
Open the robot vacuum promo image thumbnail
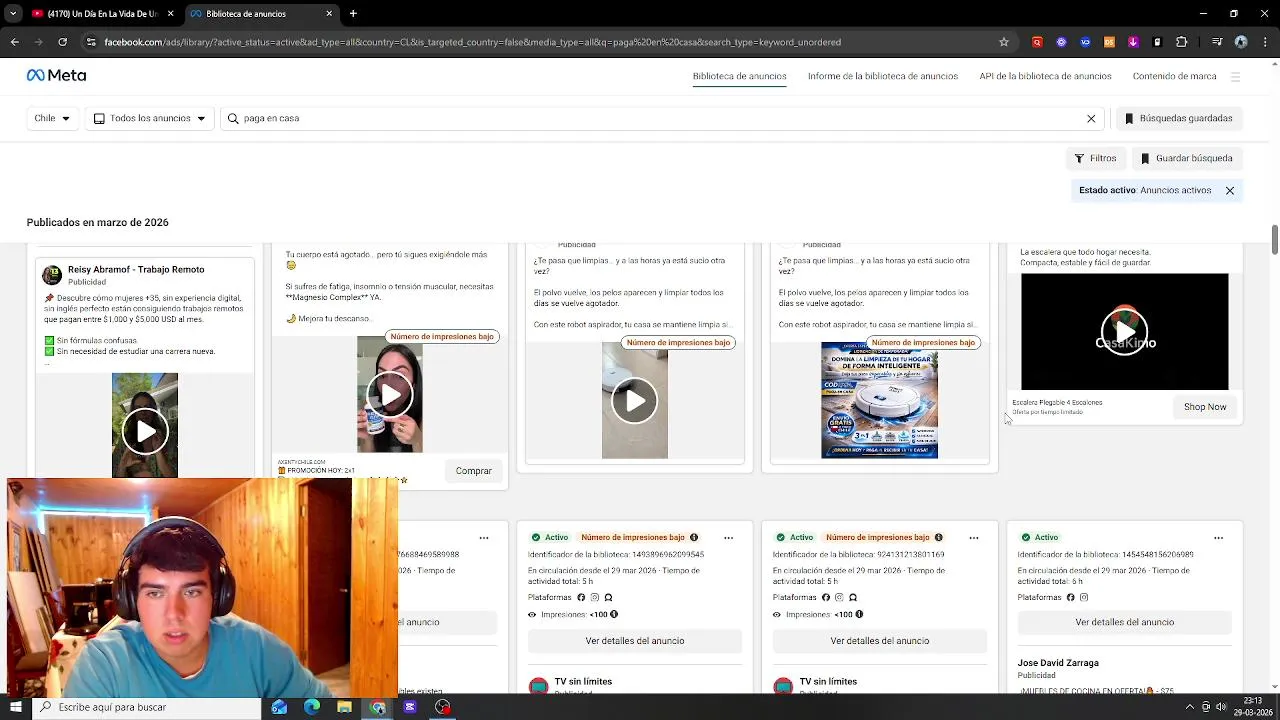click(880, 401)
